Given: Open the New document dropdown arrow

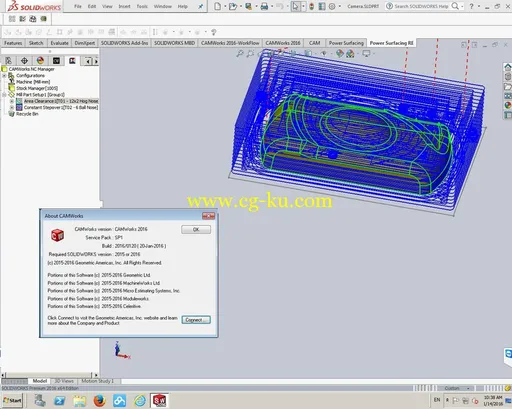Looking at the screenshot, I should pos(225,6).
